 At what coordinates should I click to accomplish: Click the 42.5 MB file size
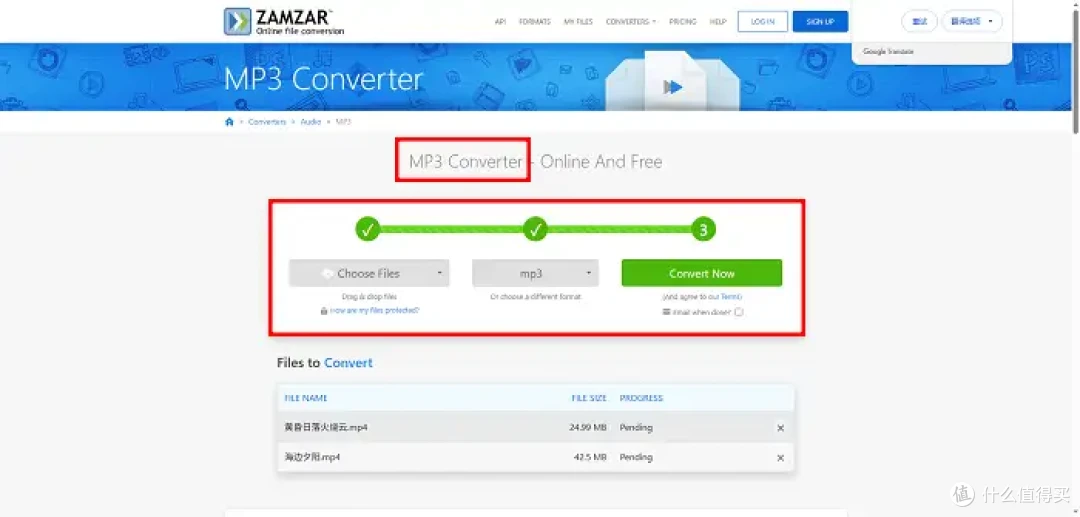(x=591, y=457)
